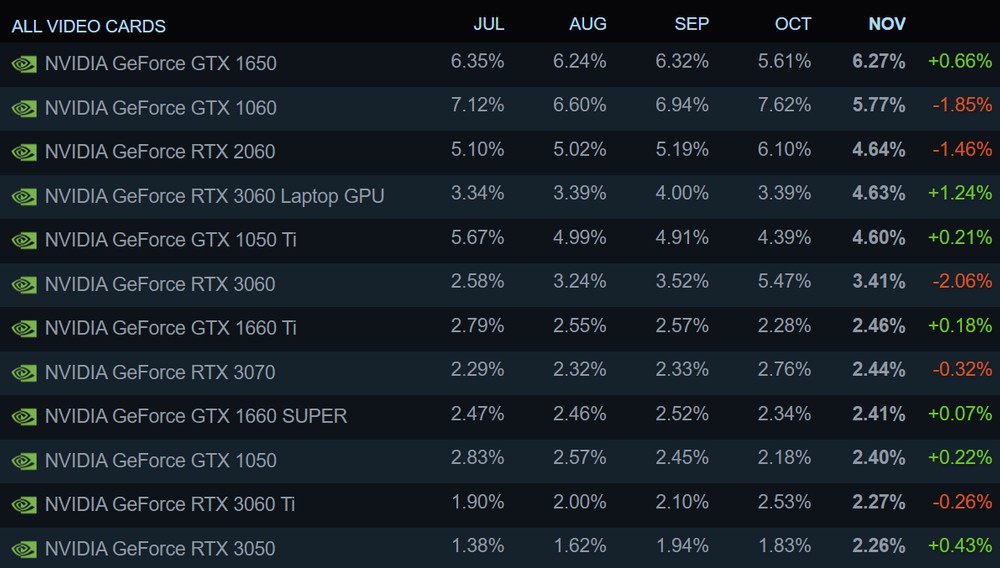Open the ALL VIDEO CARDS header

click(x=89, y=26)
